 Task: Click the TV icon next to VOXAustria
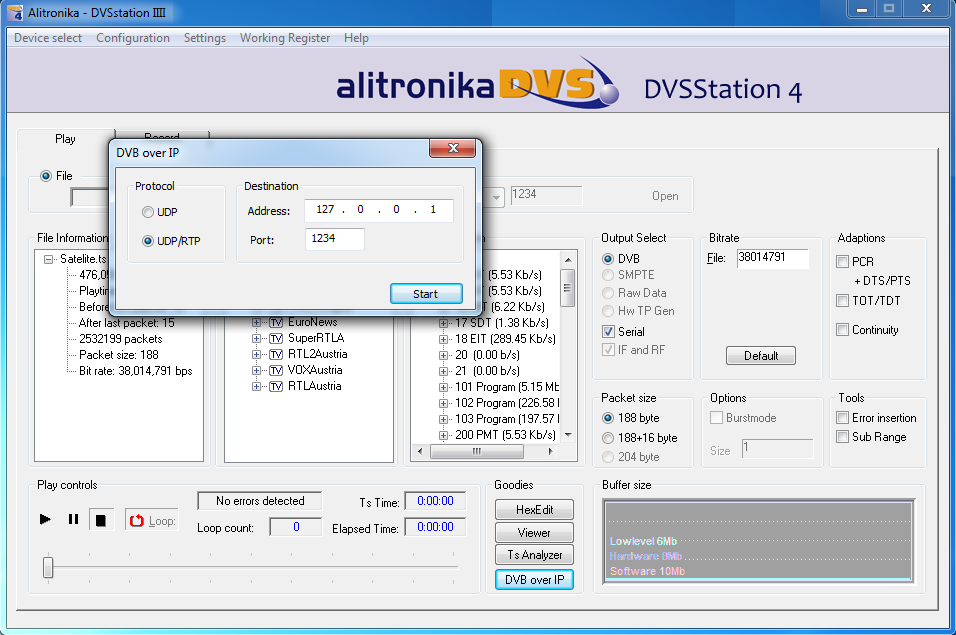tap(276, 370)
